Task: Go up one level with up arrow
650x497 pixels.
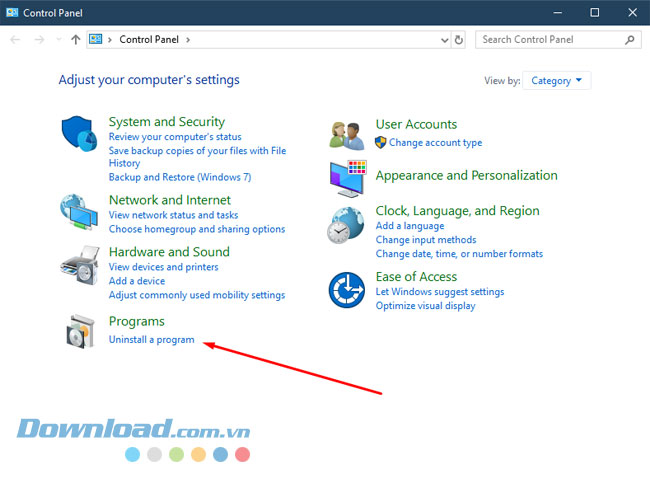Action: [76, 40]
